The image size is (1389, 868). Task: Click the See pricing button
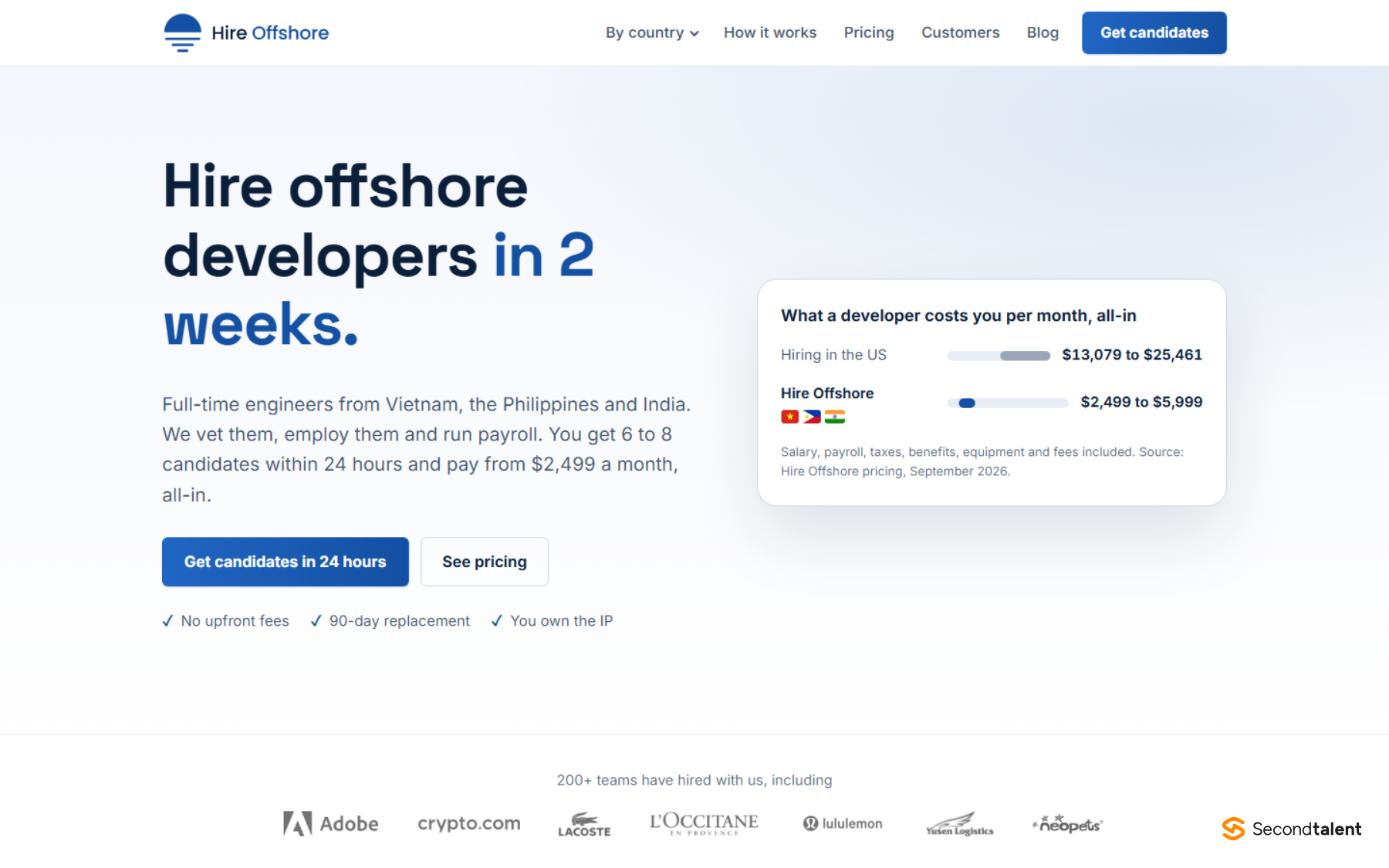point(485,562)
